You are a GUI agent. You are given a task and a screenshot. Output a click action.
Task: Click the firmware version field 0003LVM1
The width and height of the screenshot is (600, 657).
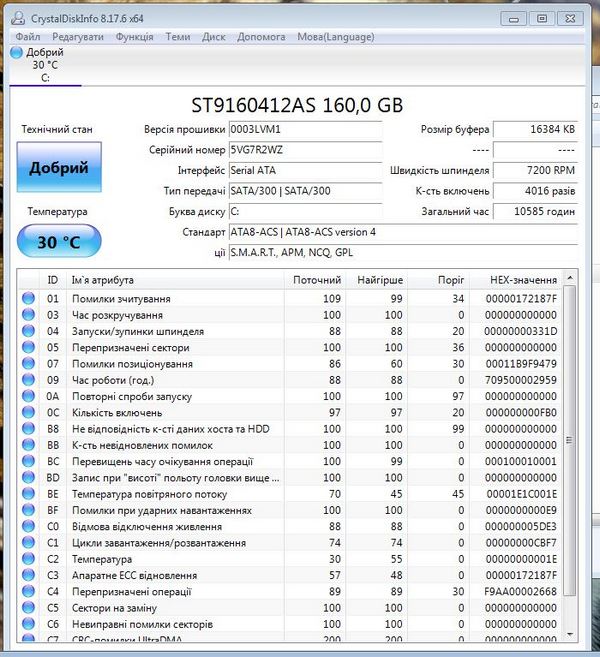tap(305, 130)
